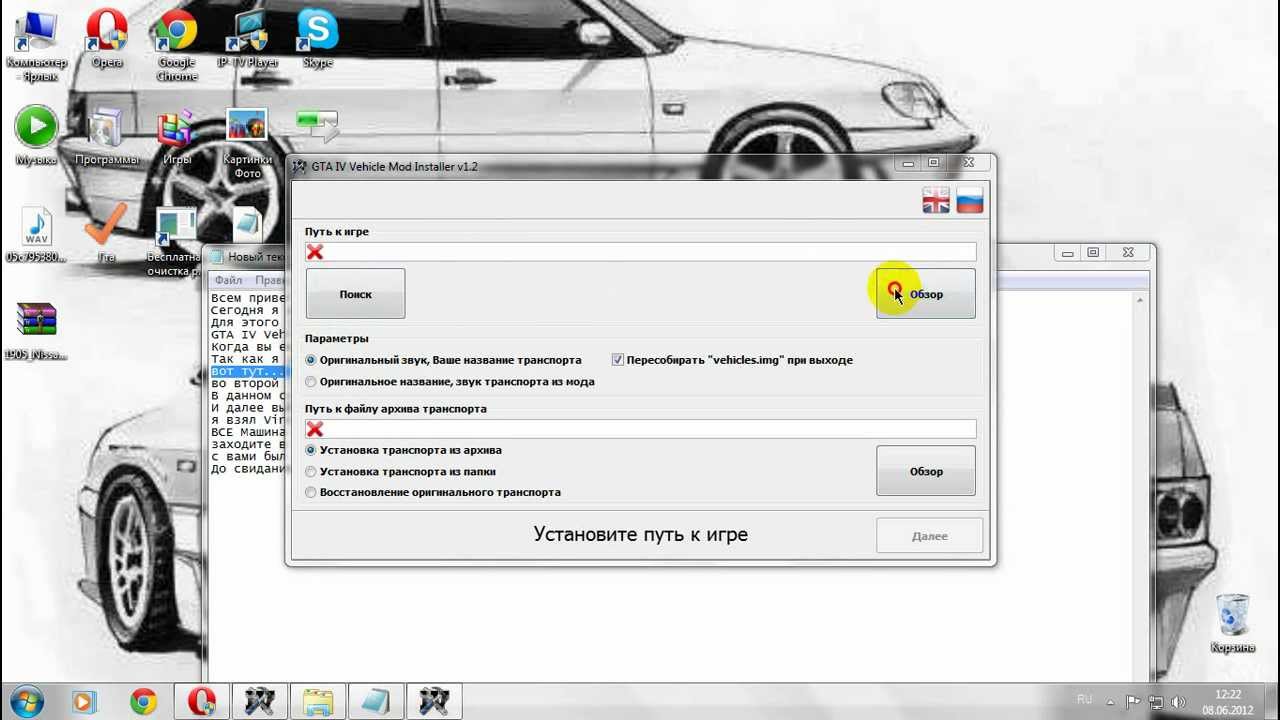Select 'Восстановление оригинального транспорта' option
1280x720 pixels.
(x=433, y=492)
